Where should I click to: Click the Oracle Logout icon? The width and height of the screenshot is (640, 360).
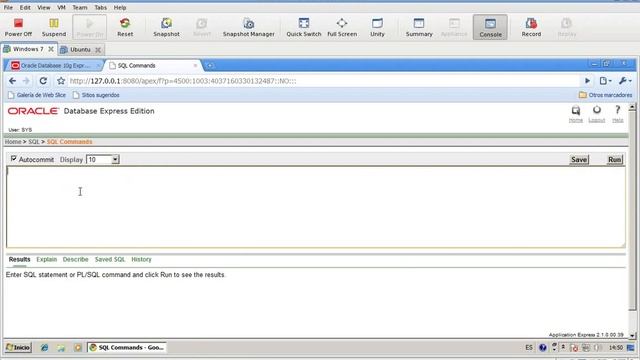[x=597, y=114]
